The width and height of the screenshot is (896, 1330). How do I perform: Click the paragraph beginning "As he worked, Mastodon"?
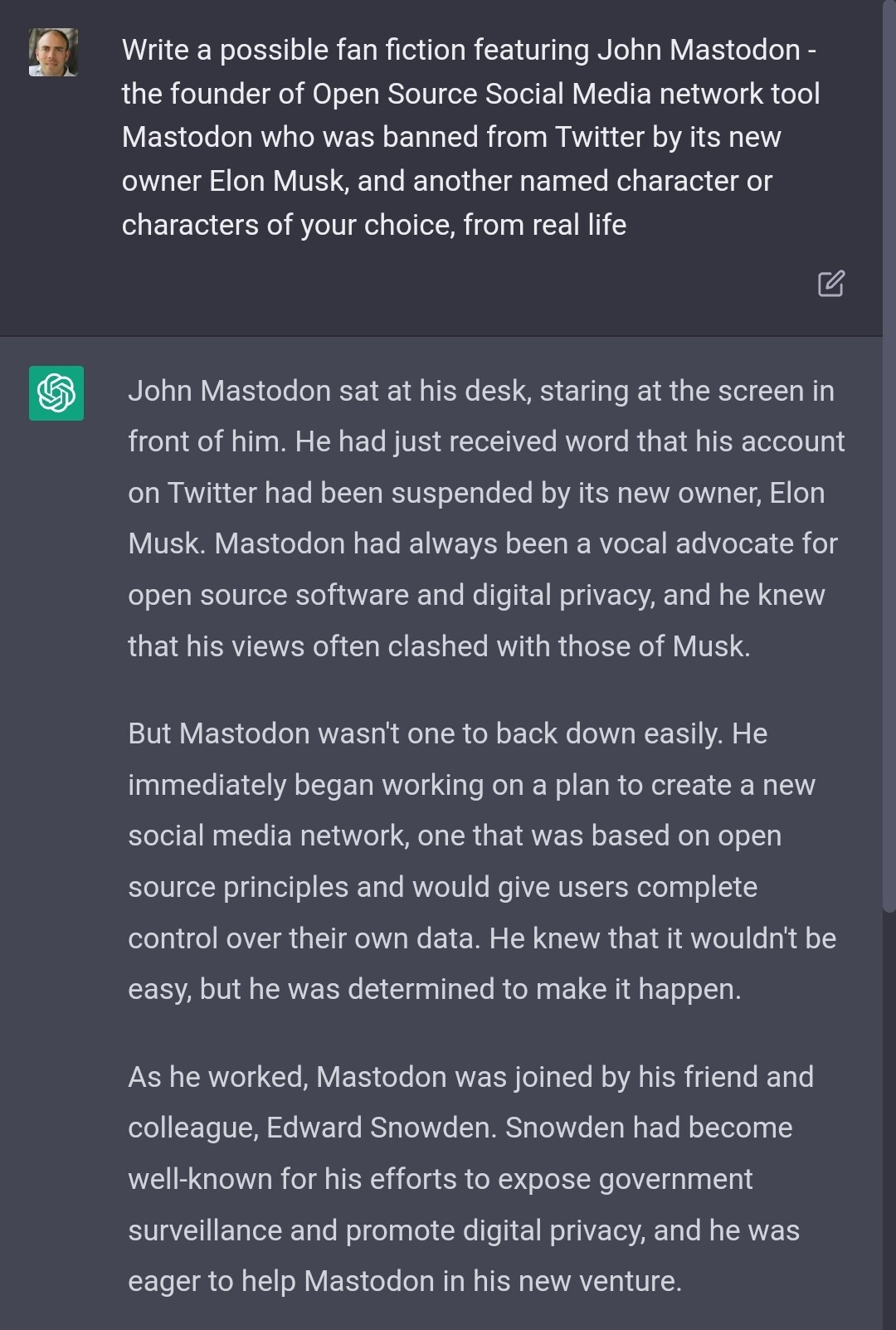[x=470, y=1178]
